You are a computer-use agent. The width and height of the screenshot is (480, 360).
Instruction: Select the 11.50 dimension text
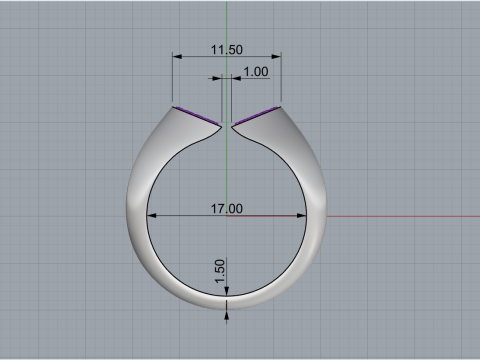pyautogui.click(x=227, y=50)
